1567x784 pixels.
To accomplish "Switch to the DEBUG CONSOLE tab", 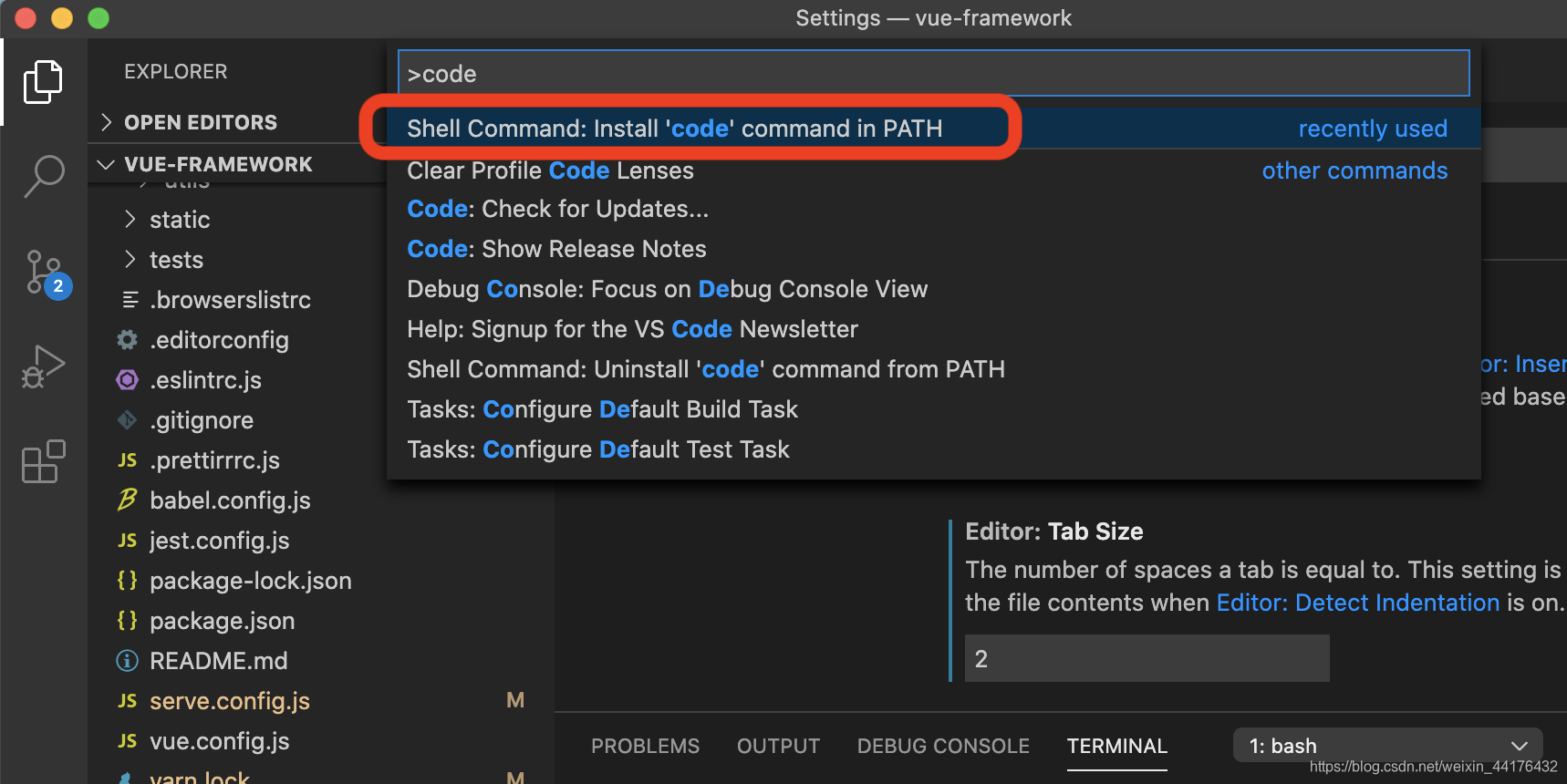I will tap(942, 745).
